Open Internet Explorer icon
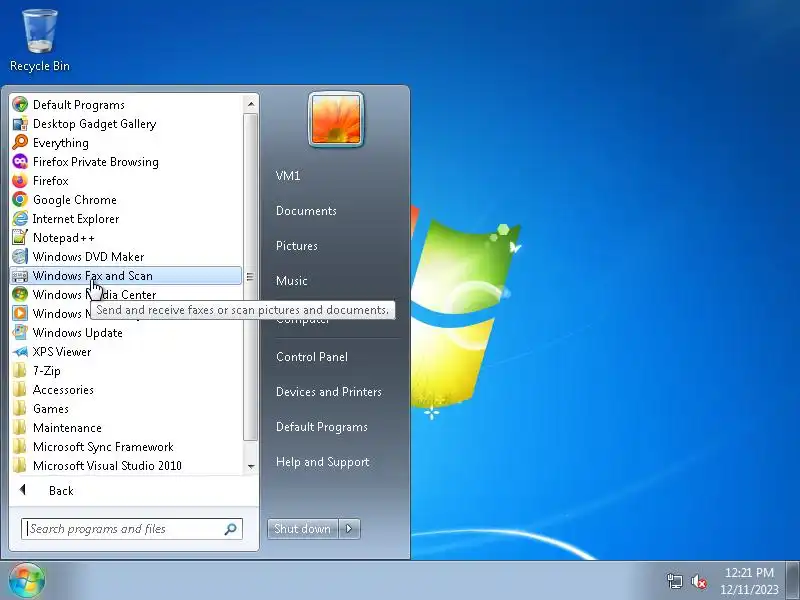Screen dimensions: 800x600 coord(20,218)
